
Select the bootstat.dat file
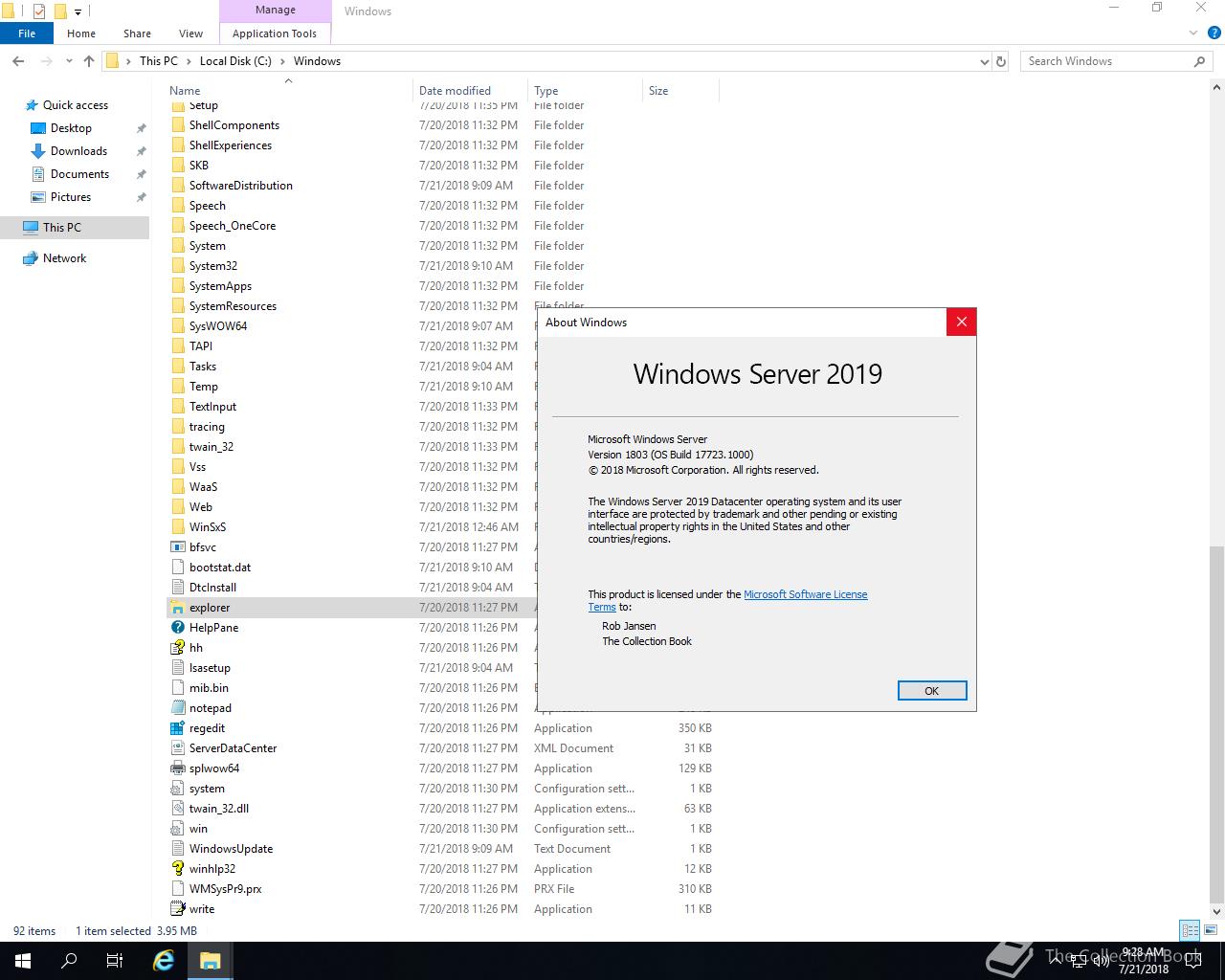pos(351,568)
